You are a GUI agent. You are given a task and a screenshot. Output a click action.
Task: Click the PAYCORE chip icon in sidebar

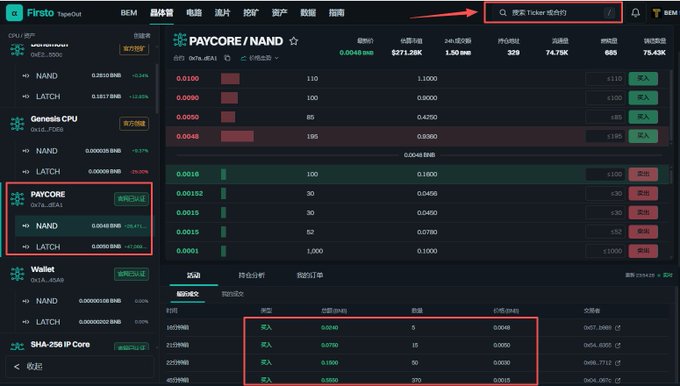click(x=17, y=199)
